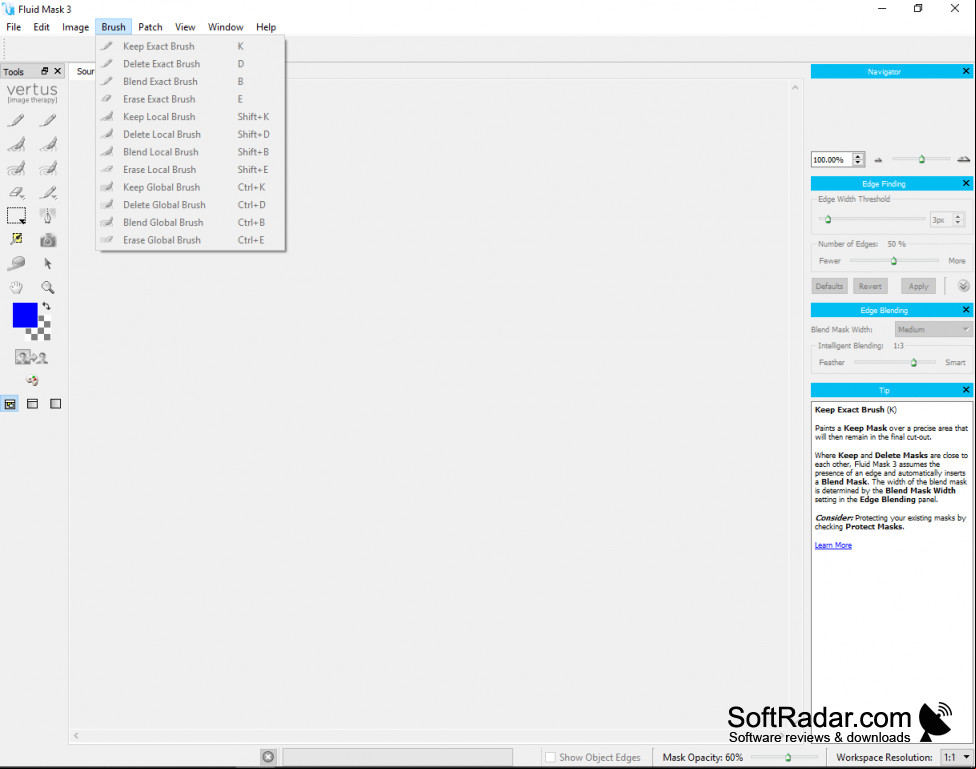
Task: Select the Keep Exact Brush tool in Tools panel
Action: [16, 120]
